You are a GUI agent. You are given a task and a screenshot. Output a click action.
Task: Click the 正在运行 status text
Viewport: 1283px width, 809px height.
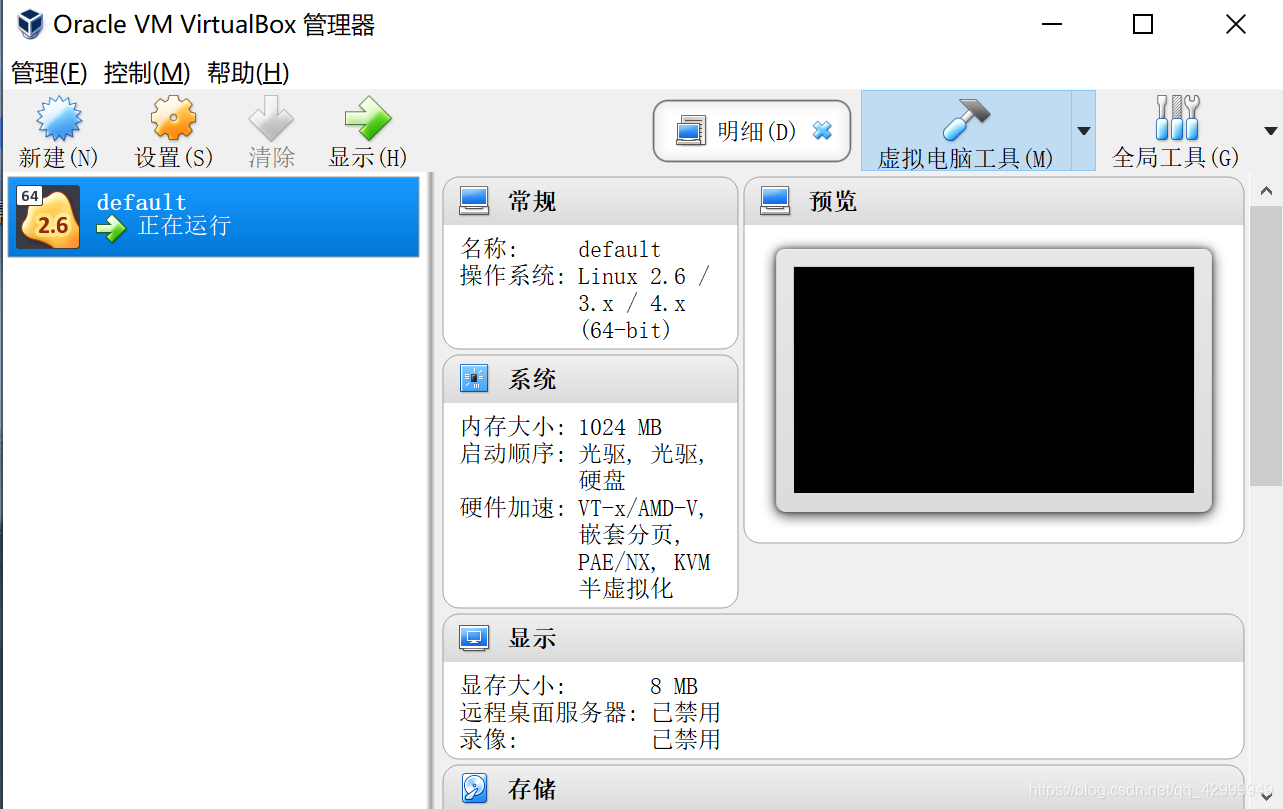pos(184,226)
